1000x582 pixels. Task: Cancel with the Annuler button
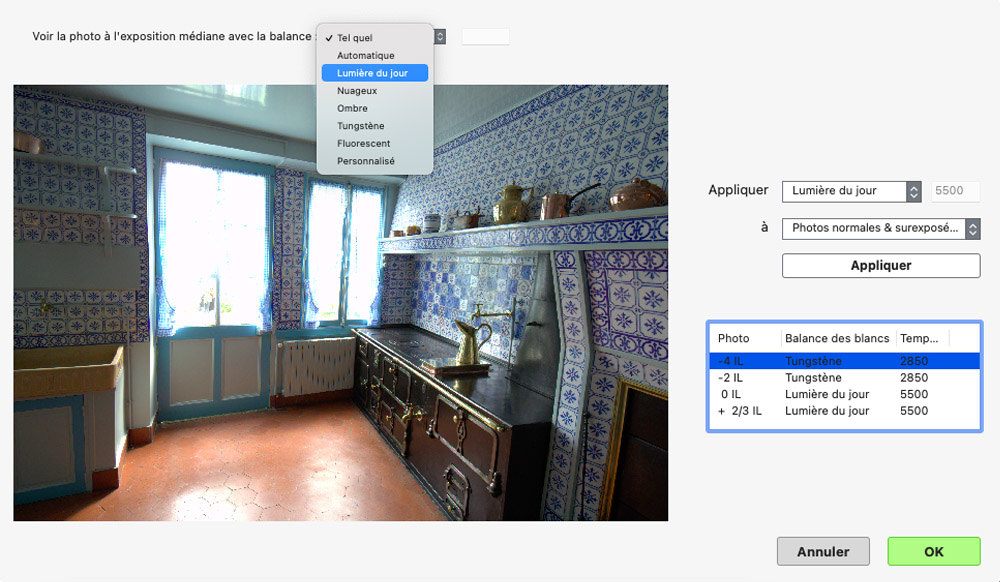click(823, 551)
